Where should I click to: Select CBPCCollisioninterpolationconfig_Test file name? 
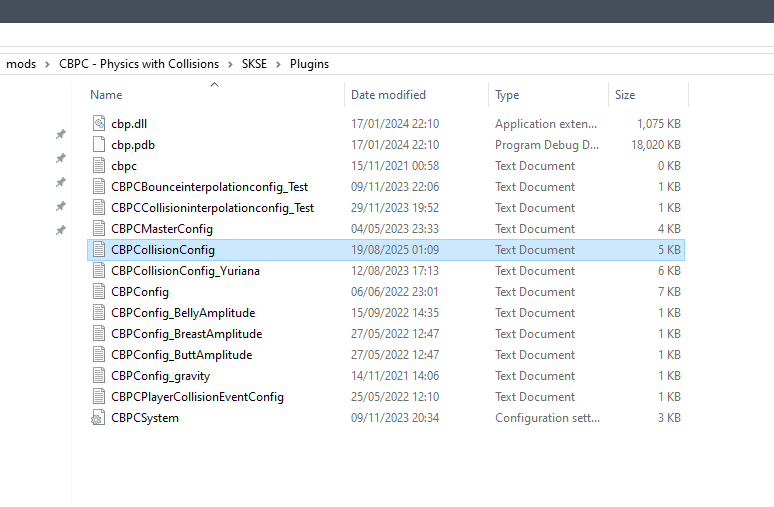(x=212, y=208)
